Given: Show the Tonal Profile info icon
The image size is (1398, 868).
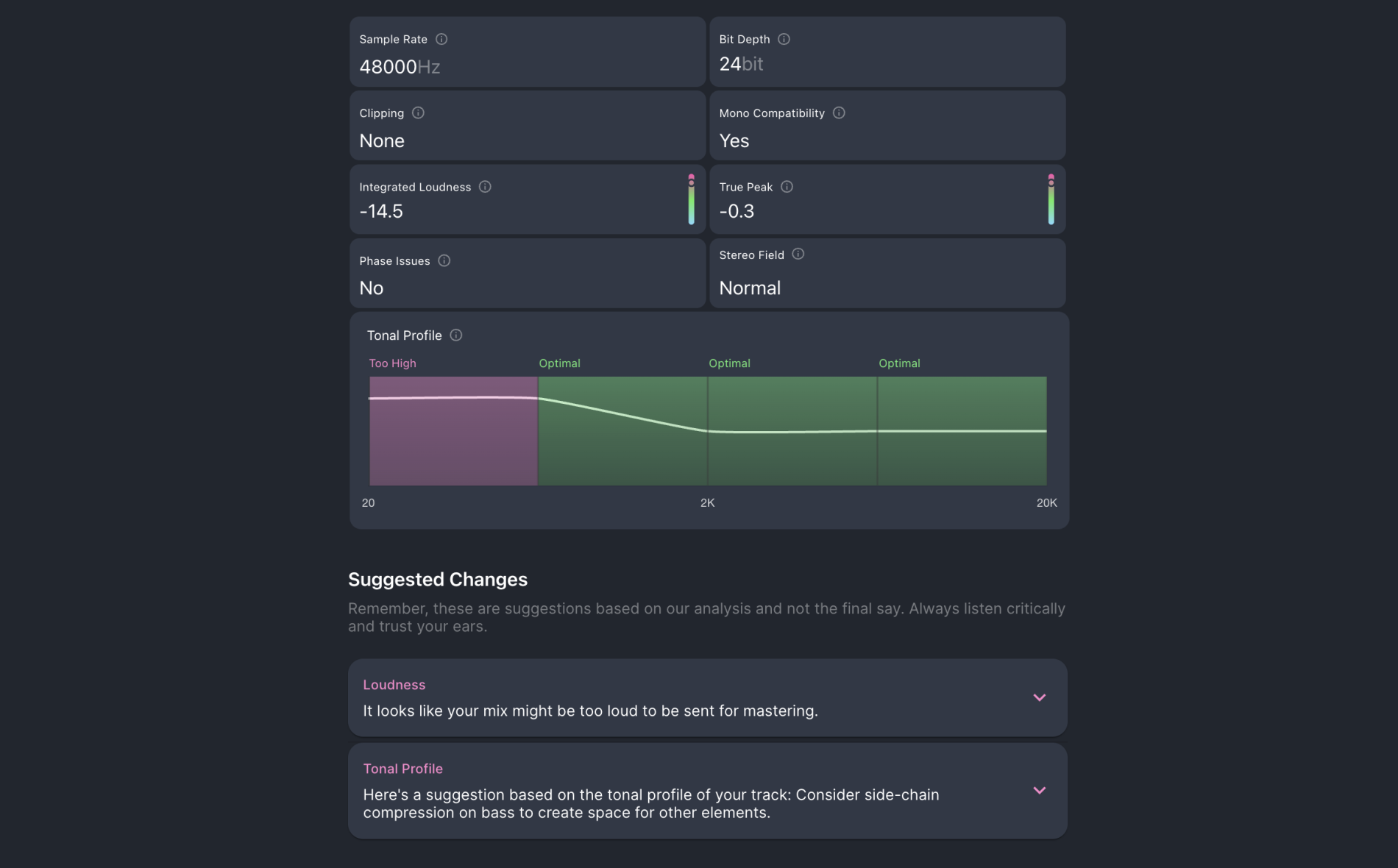Looking at the screenshot, I should point(456,335).
